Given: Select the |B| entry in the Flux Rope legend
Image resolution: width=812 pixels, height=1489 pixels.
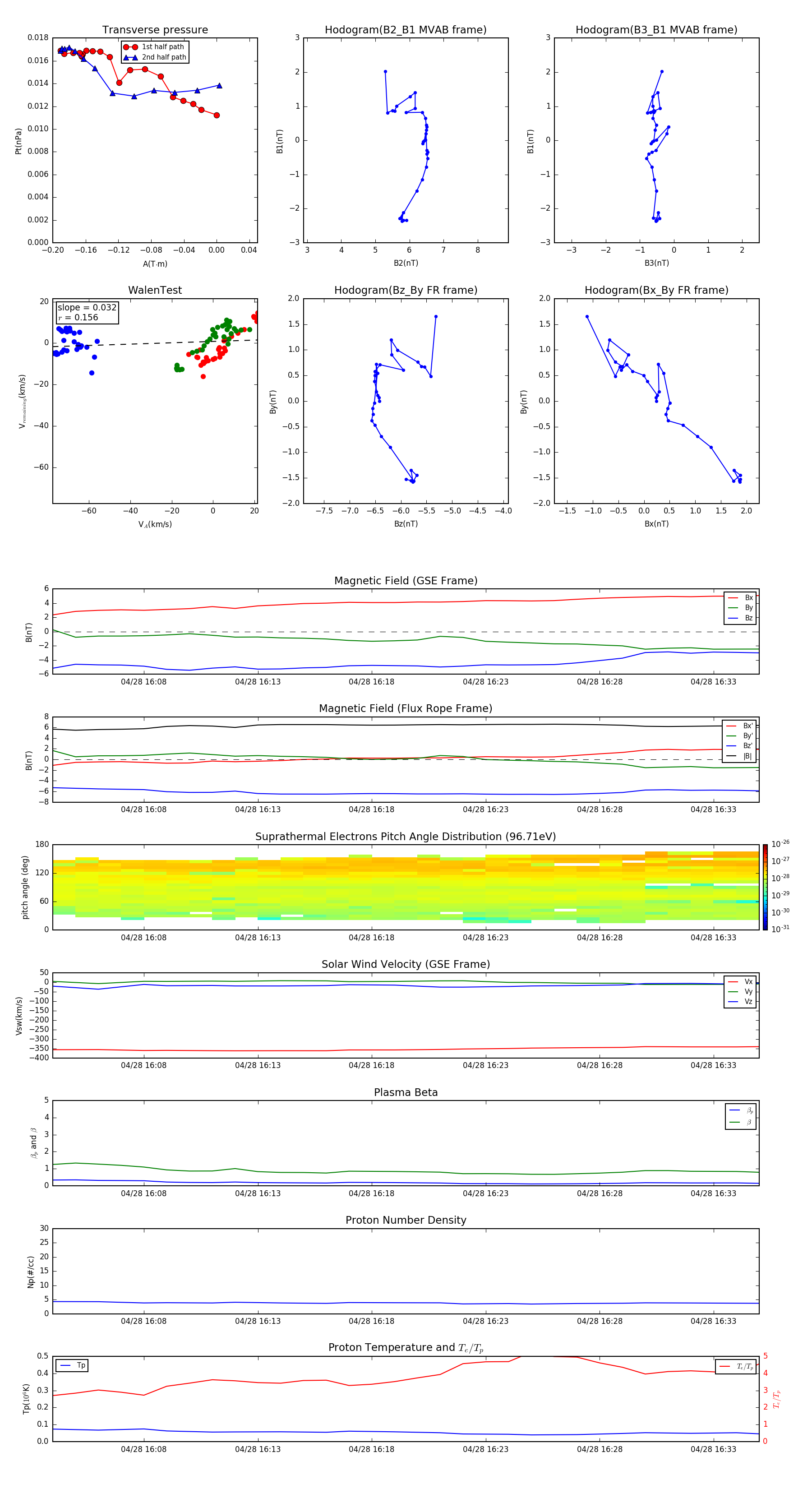Looking at the screenshot, I should click(x=739, y=756).
